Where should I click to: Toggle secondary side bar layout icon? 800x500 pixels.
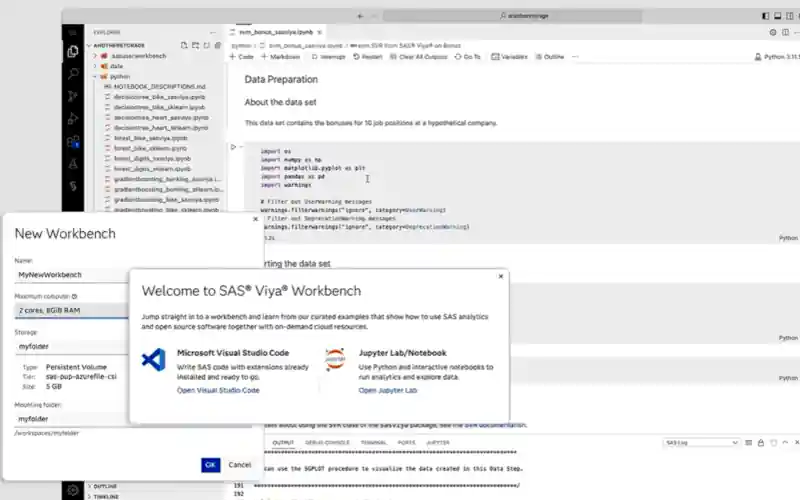coord(789,16)
